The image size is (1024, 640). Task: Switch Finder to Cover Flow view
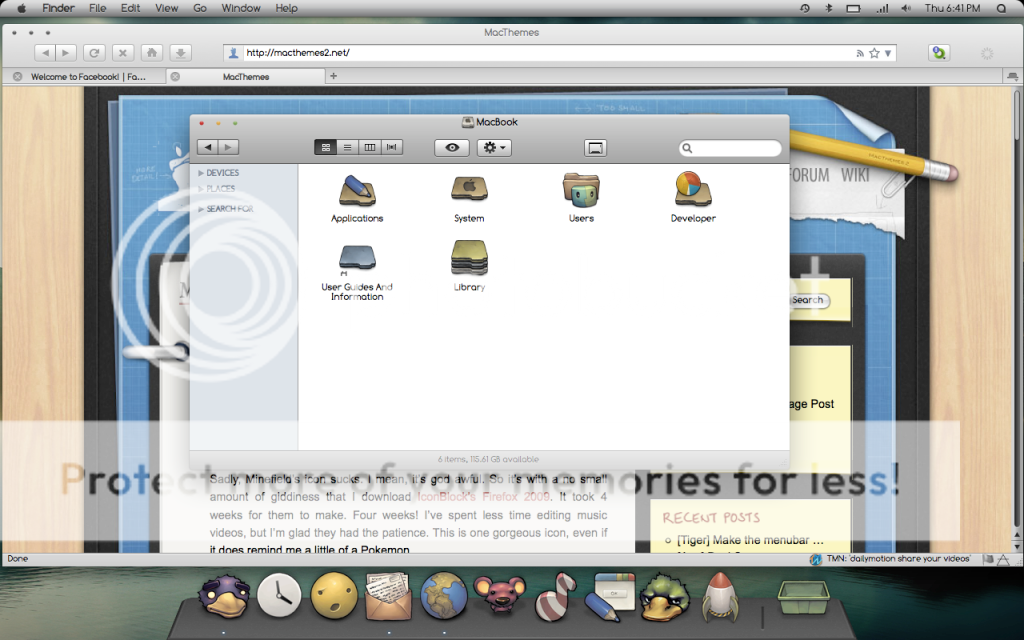click(392, 148)
